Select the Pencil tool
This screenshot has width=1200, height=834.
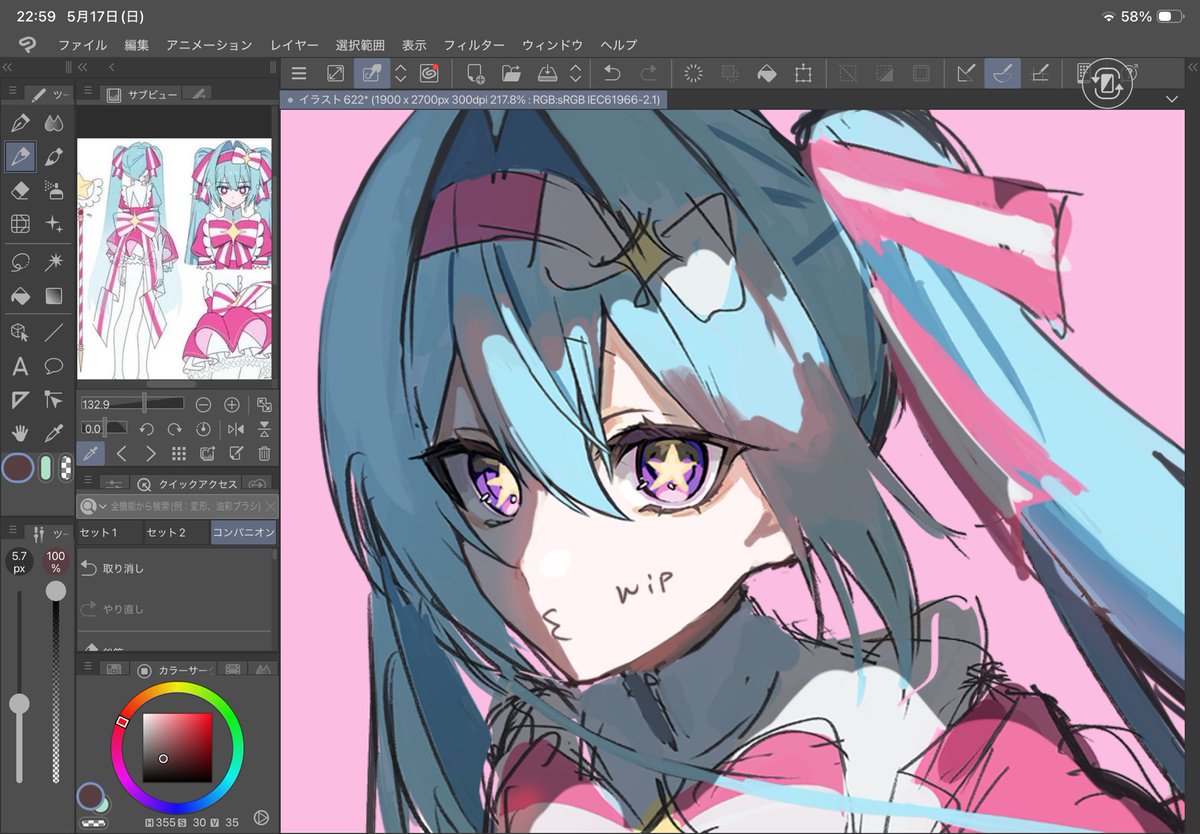click(x=19, y=156)
